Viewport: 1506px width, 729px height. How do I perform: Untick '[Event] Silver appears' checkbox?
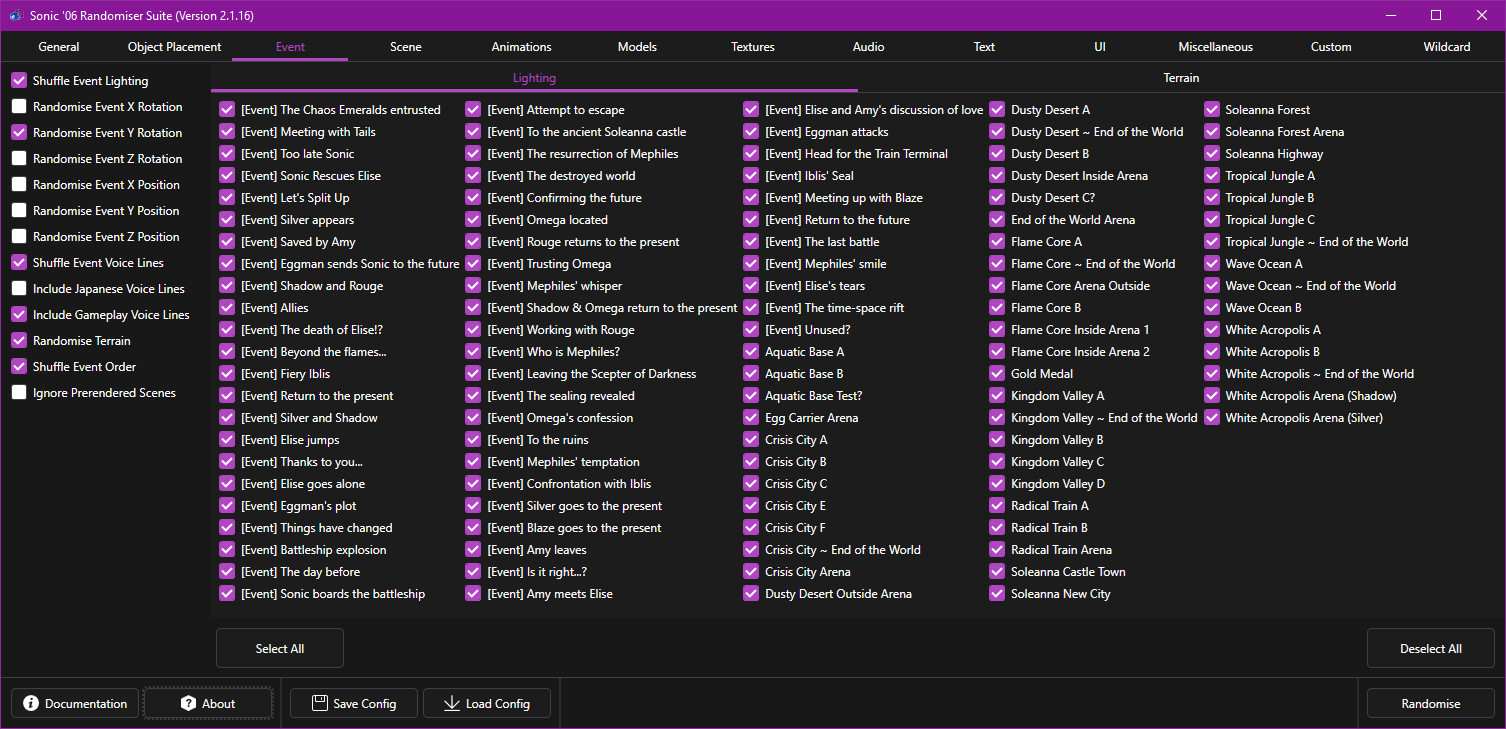click(x=227, y=220)
